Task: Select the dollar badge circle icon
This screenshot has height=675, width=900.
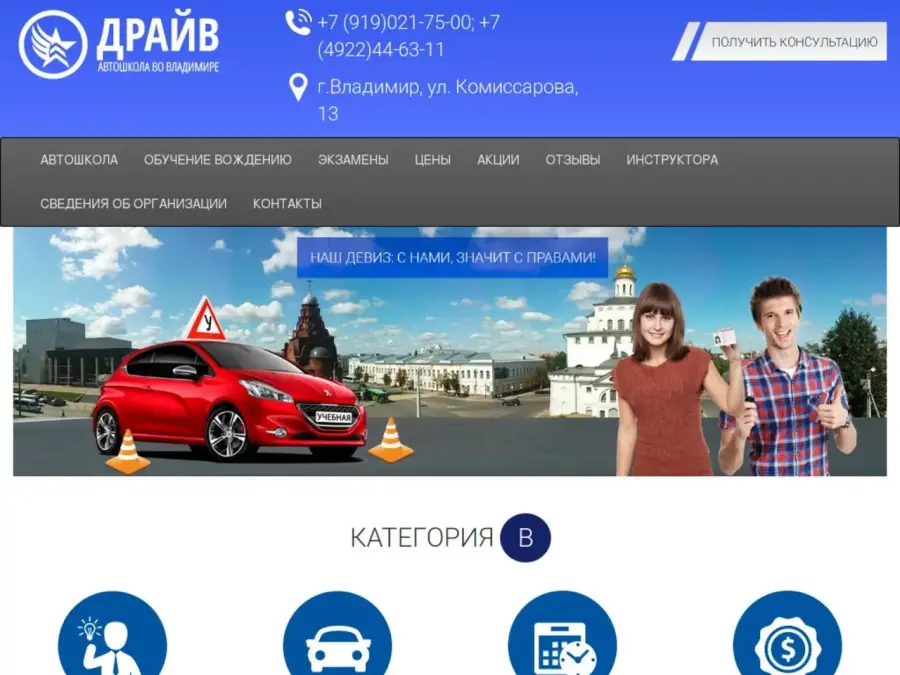Action: [x=788, y=633]
